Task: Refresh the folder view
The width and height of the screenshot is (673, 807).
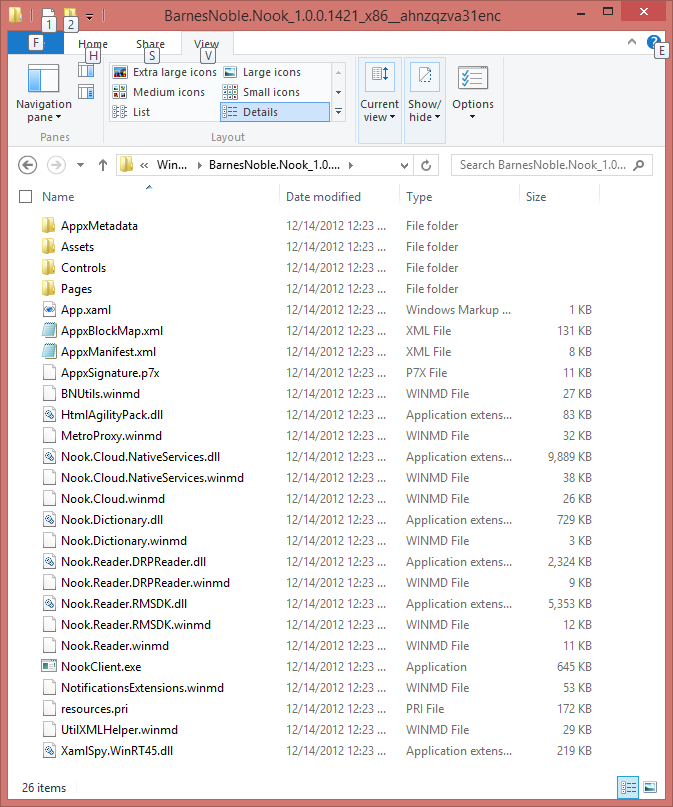Action: tap(426, 165)
